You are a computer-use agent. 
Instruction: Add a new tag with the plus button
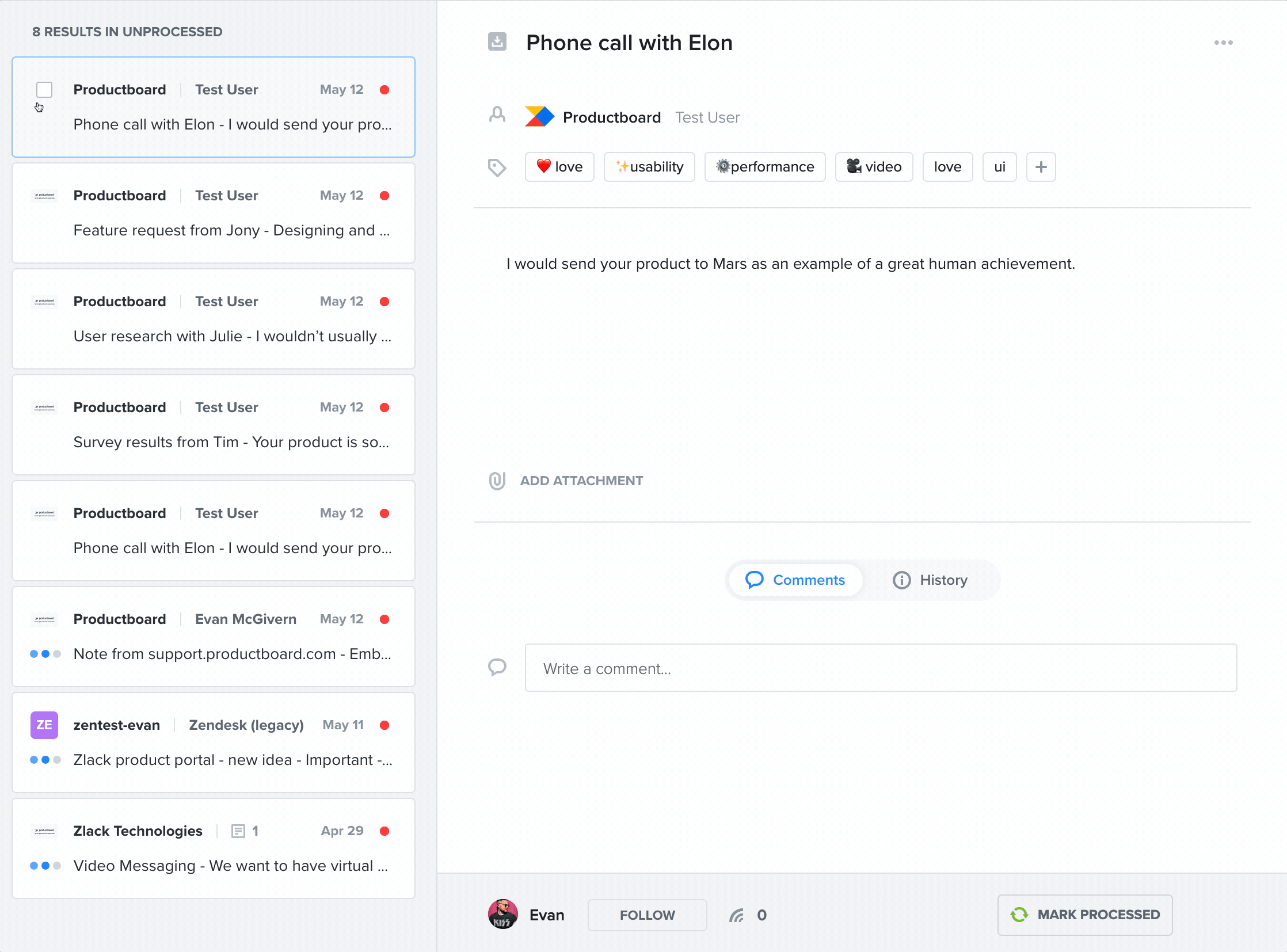coord(1041,167)
